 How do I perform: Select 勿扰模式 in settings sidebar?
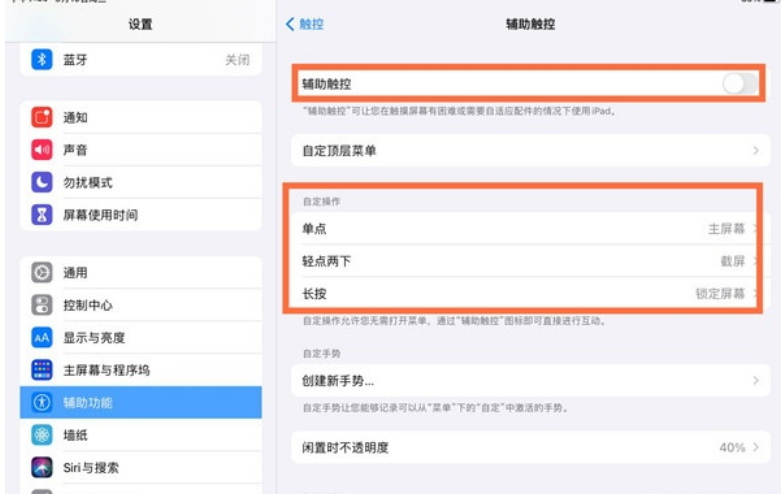[140, 182]
